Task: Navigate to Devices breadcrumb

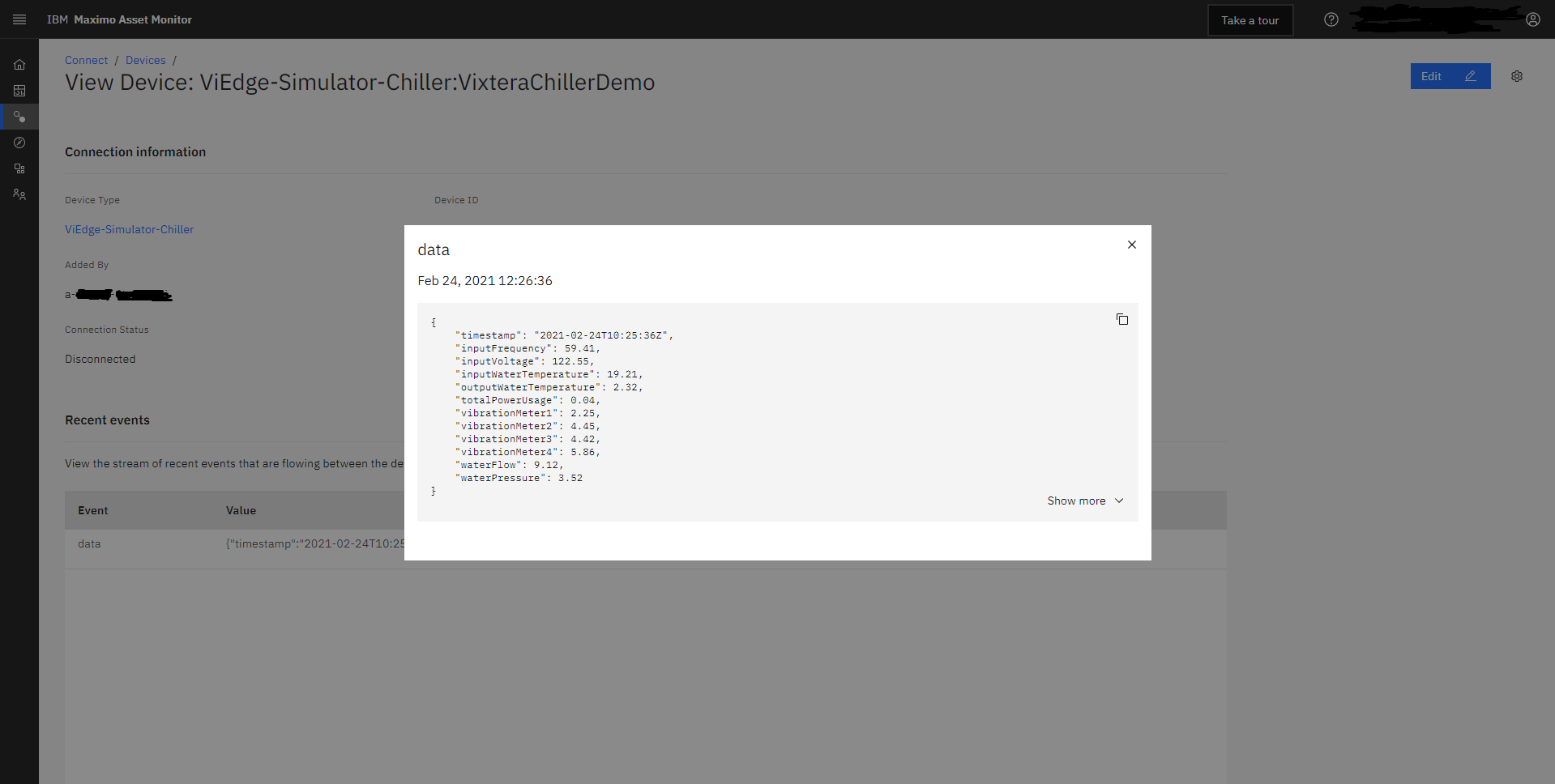Action: pyautogui.click(x=145, y=60)
